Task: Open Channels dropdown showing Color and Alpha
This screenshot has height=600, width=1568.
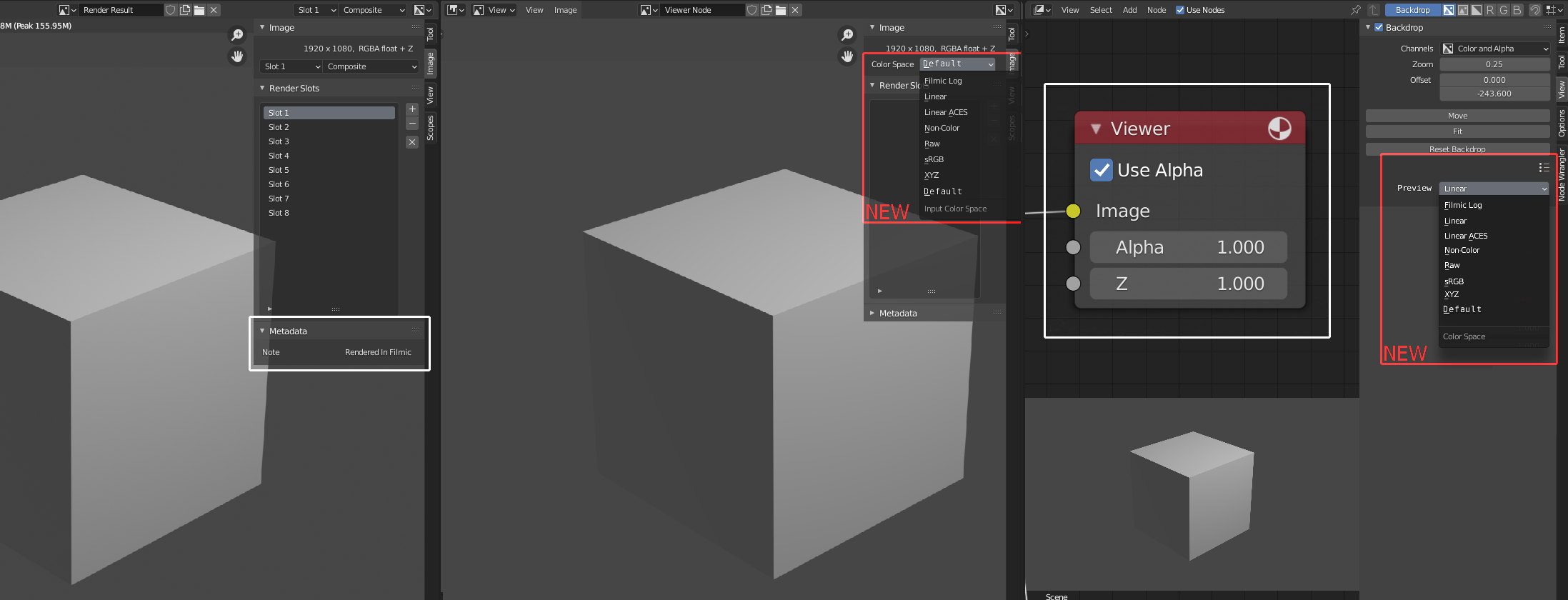Action: [1494, 49]
